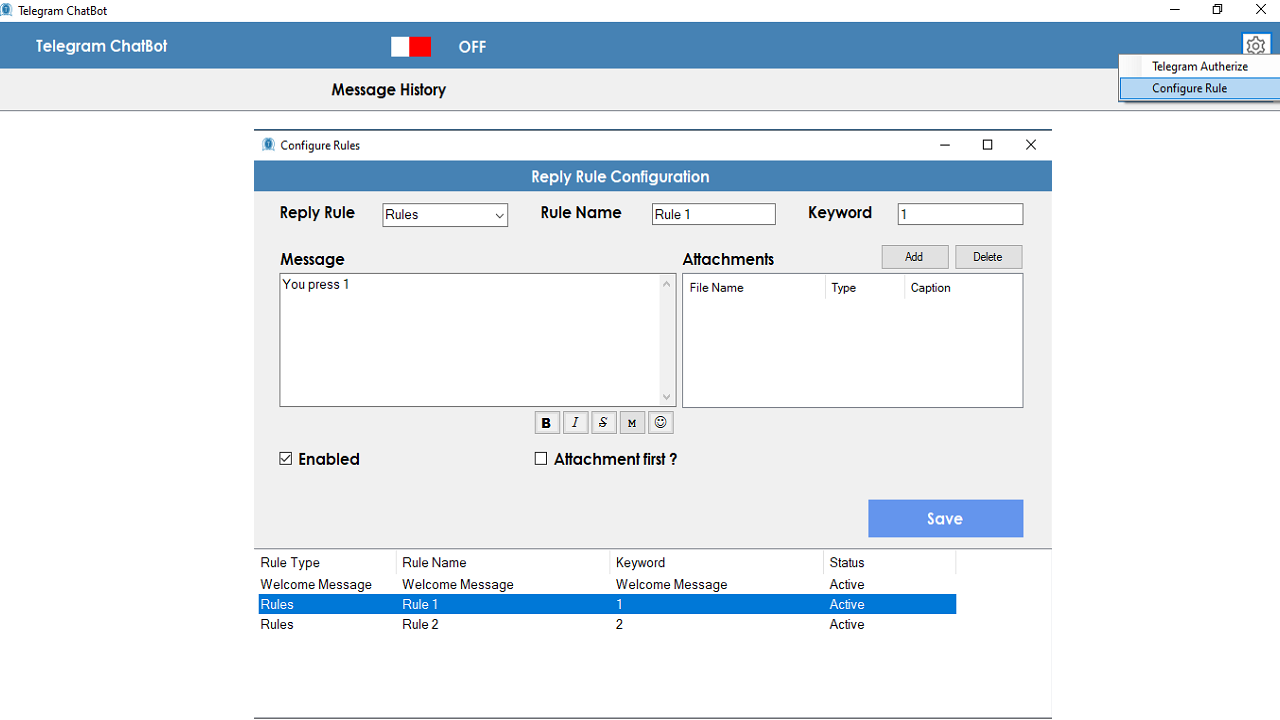Click the message box scrollbar down arrow
The image size is (1280, 720).
click(x=667, y=397)
